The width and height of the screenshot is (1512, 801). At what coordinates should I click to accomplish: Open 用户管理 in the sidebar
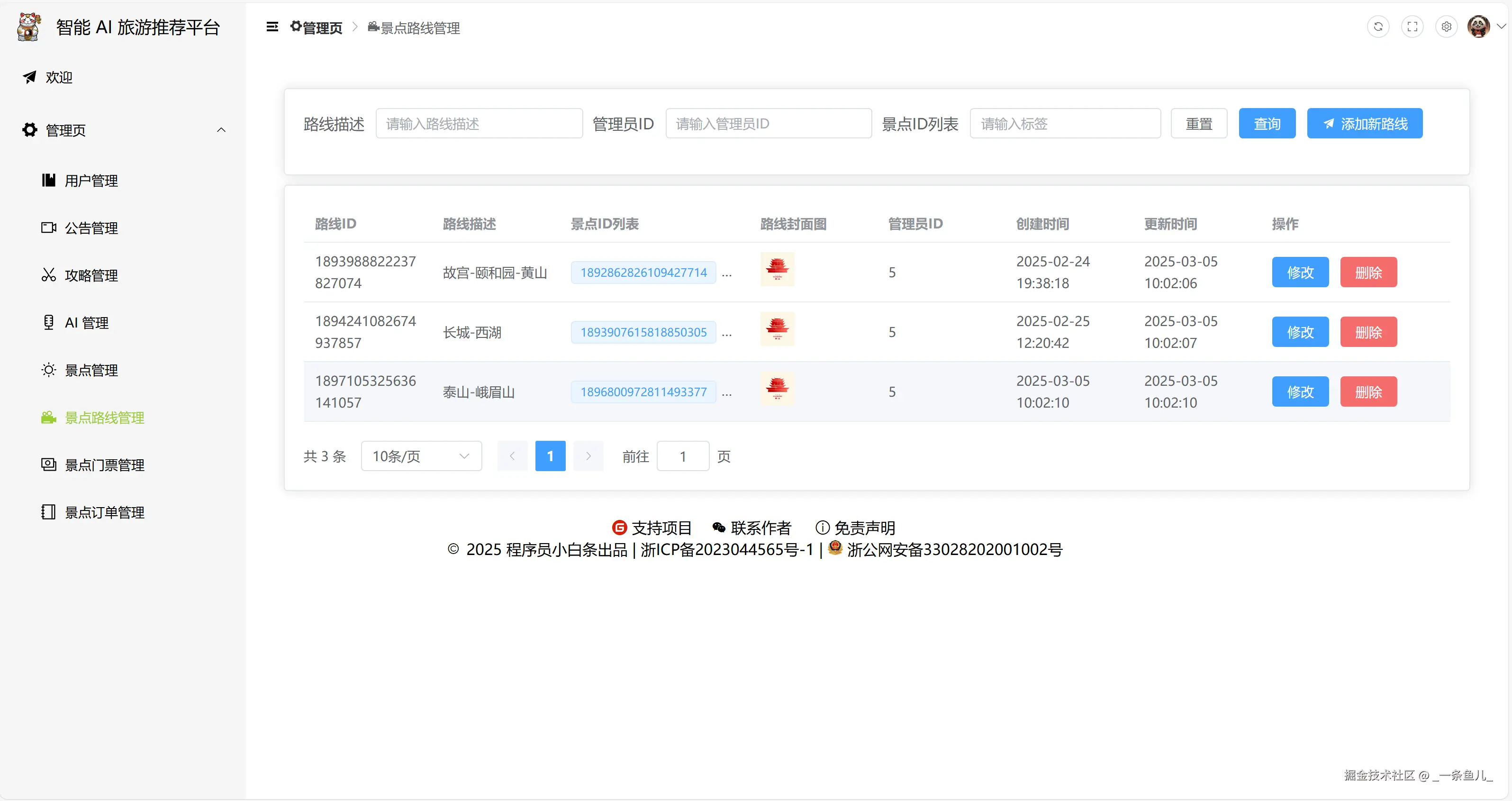coord(91,181)
